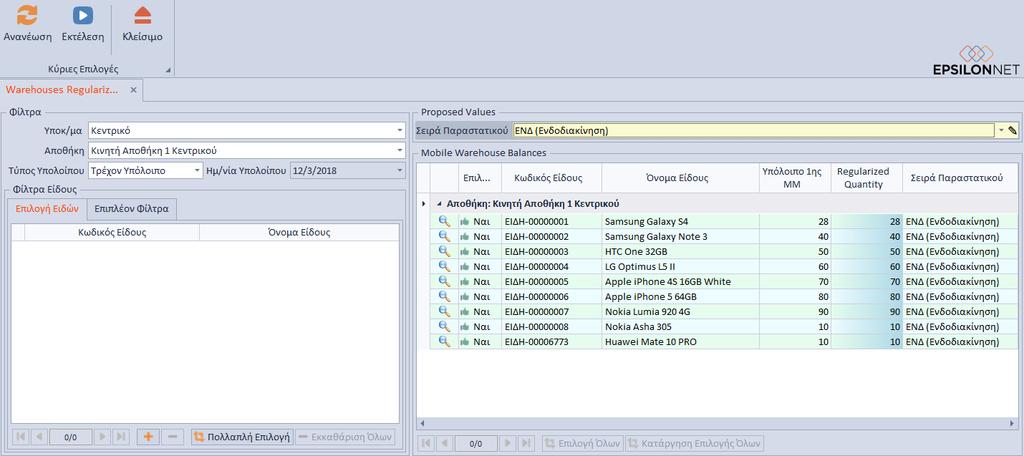
Task: Open magnifier icon for Samsung Galaxy S4
Action: (x=444, y=221)
